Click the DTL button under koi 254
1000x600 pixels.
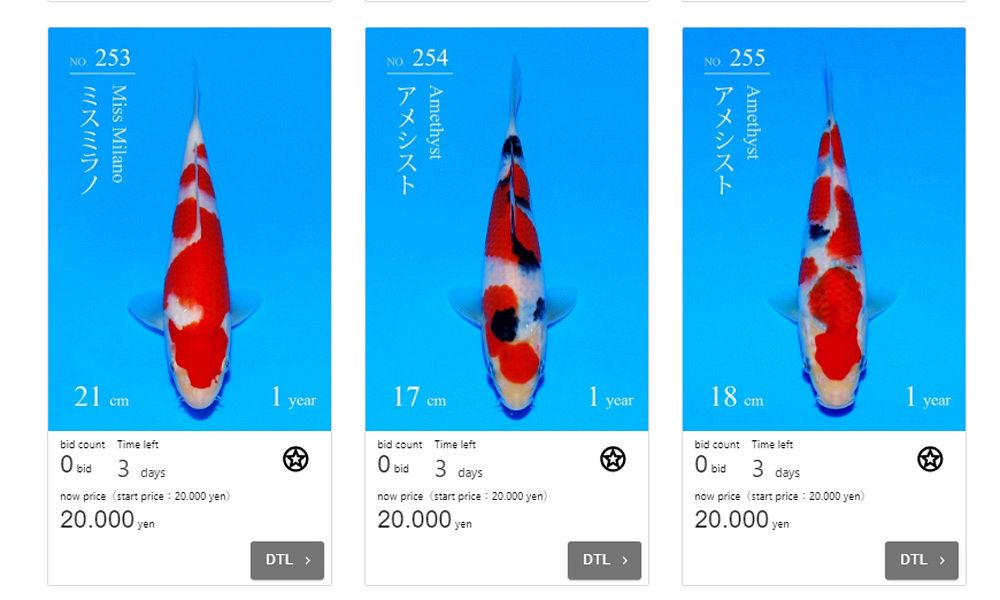pos(604,560)
